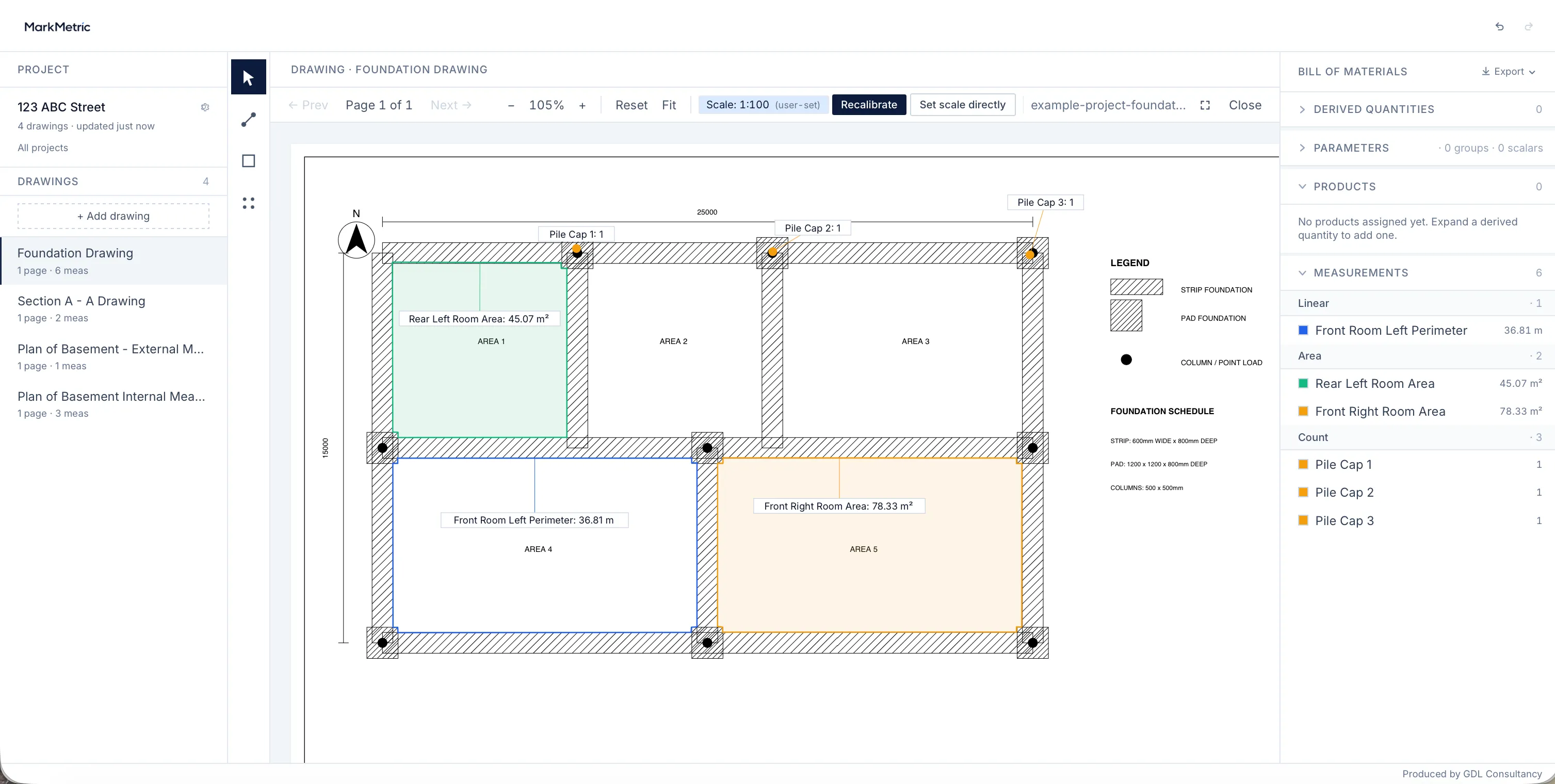The width and height of the screenshot is (1555, 784).
Task: Zoom in with the plus button
Action: pyautogui.click(x=582, y=106)
